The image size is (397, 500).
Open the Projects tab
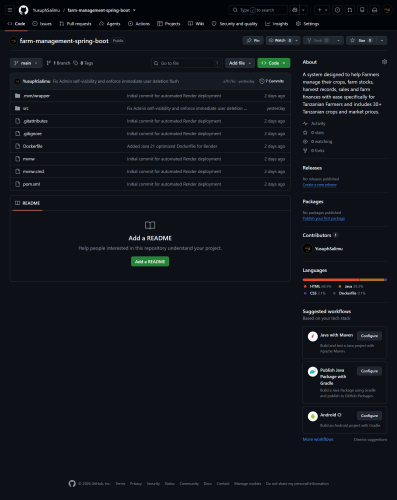click(169, 24)
